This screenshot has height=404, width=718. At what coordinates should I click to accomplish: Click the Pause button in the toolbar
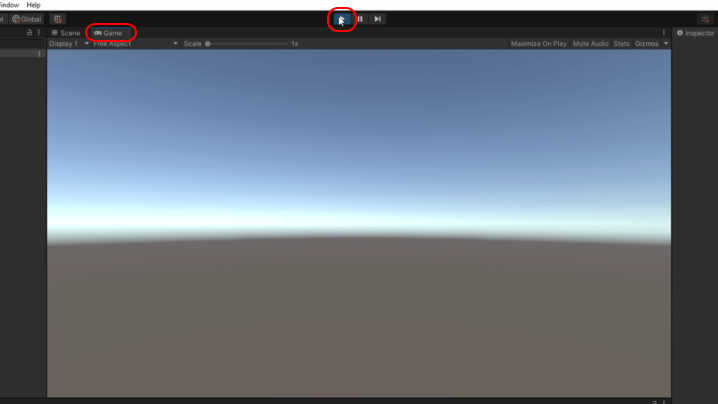360,19
